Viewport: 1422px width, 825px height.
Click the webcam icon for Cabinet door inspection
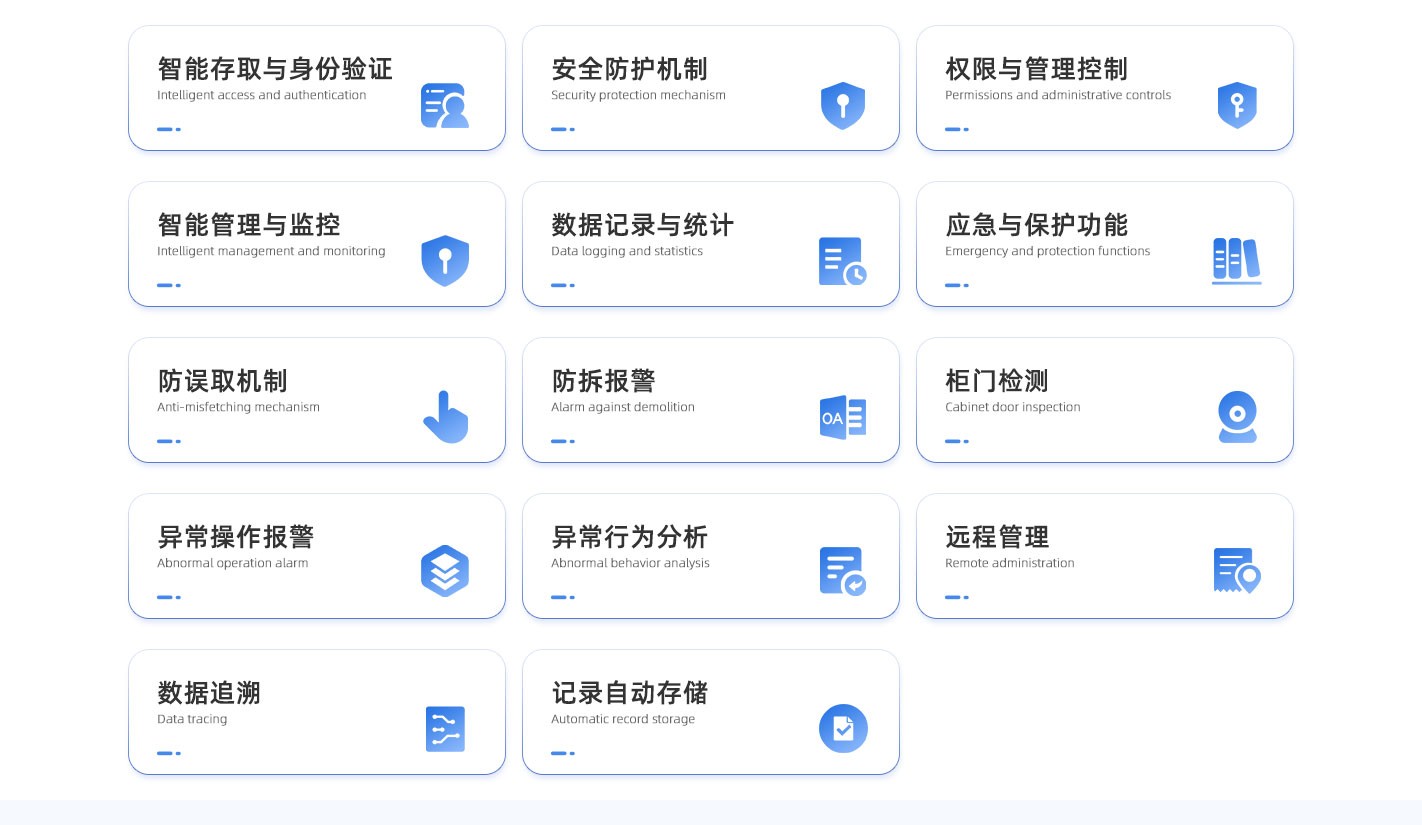tap(1237, 417)
